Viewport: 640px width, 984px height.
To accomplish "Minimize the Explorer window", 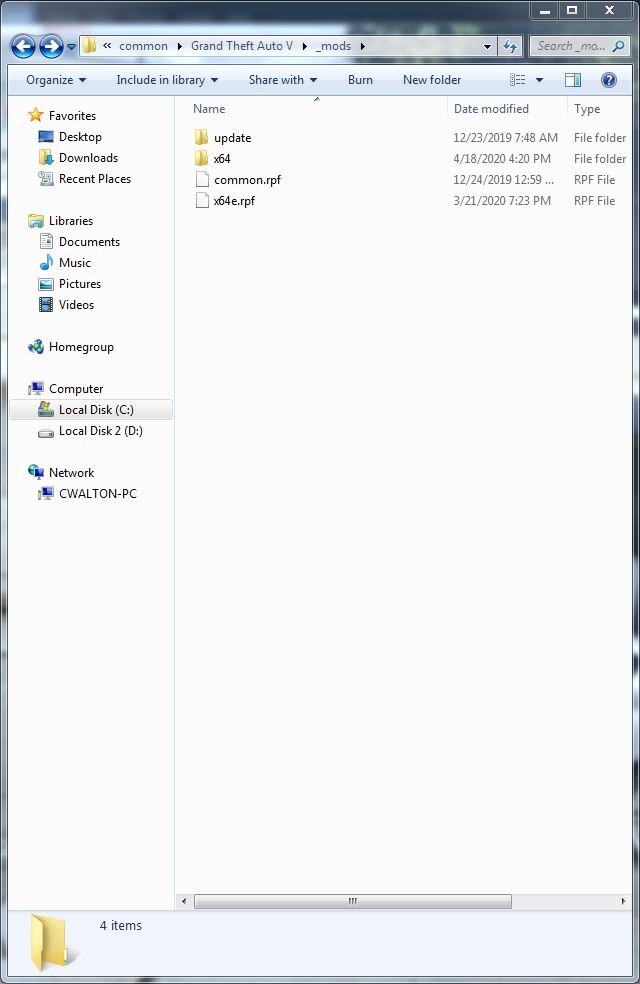I will tap(545, 11).
